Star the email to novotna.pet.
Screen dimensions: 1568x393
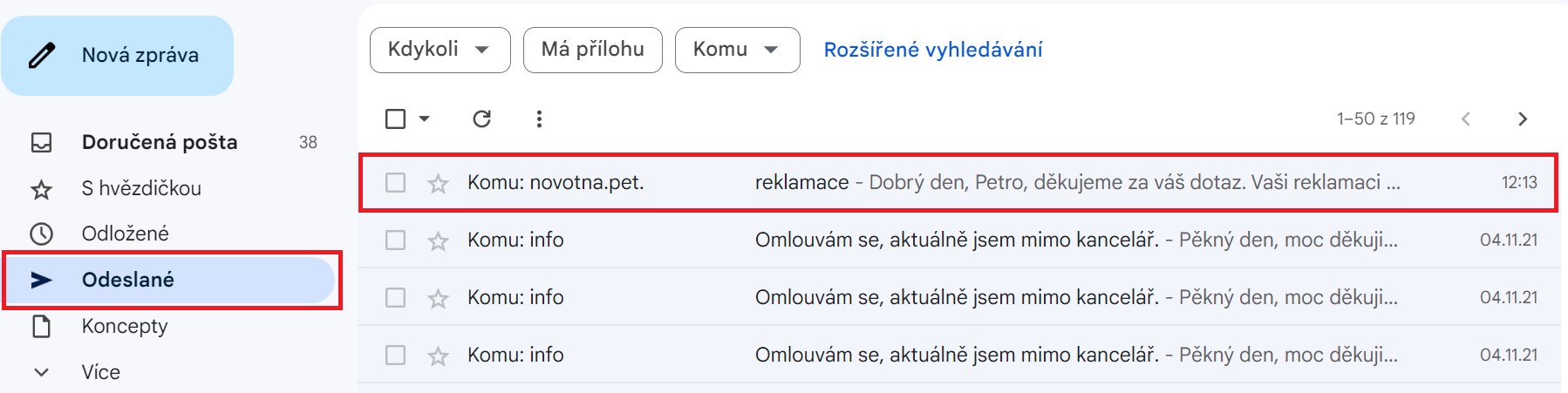[x=438, y=183]
